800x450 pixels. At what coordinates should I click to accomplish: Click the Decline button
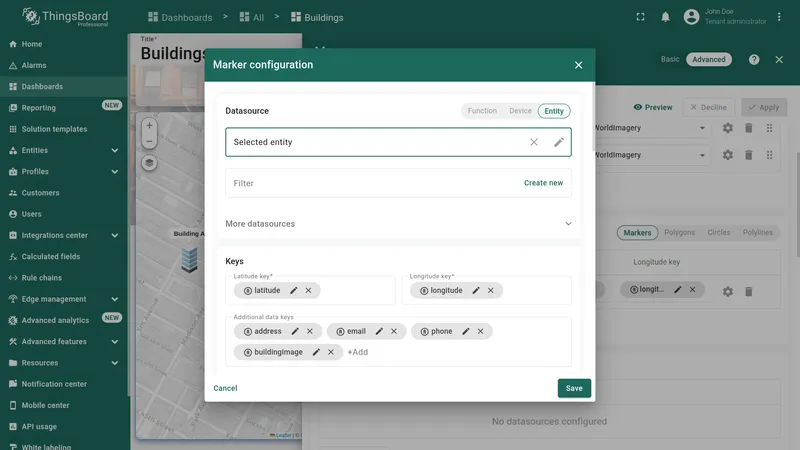(708, 108)
